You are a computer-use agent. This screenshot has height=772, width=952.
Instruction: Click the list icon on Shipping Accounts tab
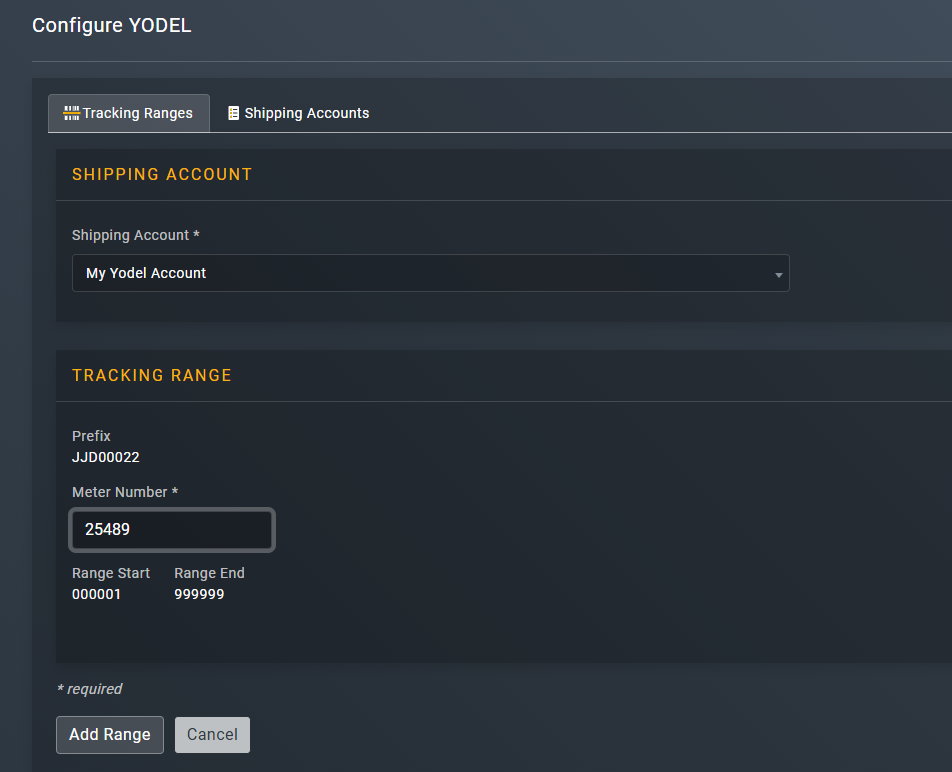coord(233,113)
